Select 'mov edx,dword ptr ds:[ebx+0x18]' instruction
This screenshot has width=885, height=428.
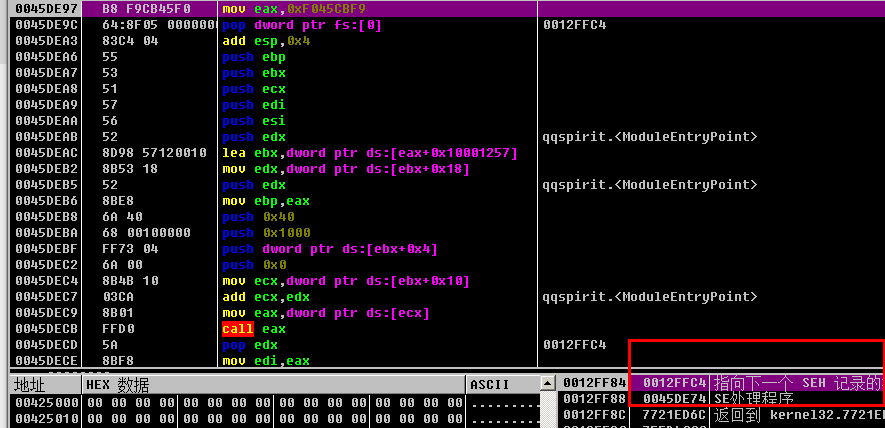pos(346,169)
